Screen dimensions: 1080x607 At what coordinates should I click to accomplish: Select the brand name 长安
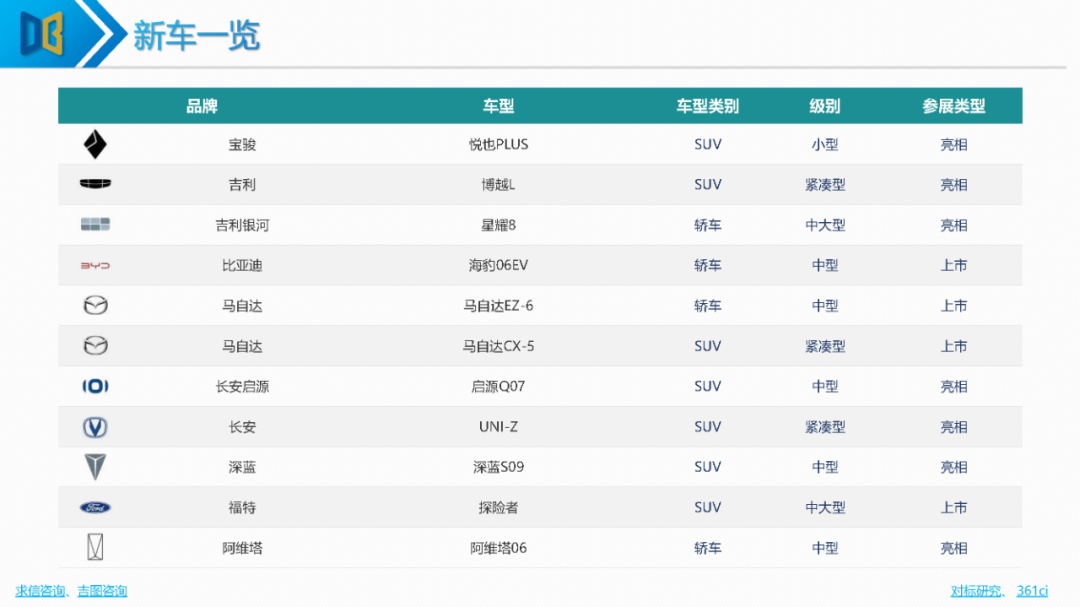242,427
